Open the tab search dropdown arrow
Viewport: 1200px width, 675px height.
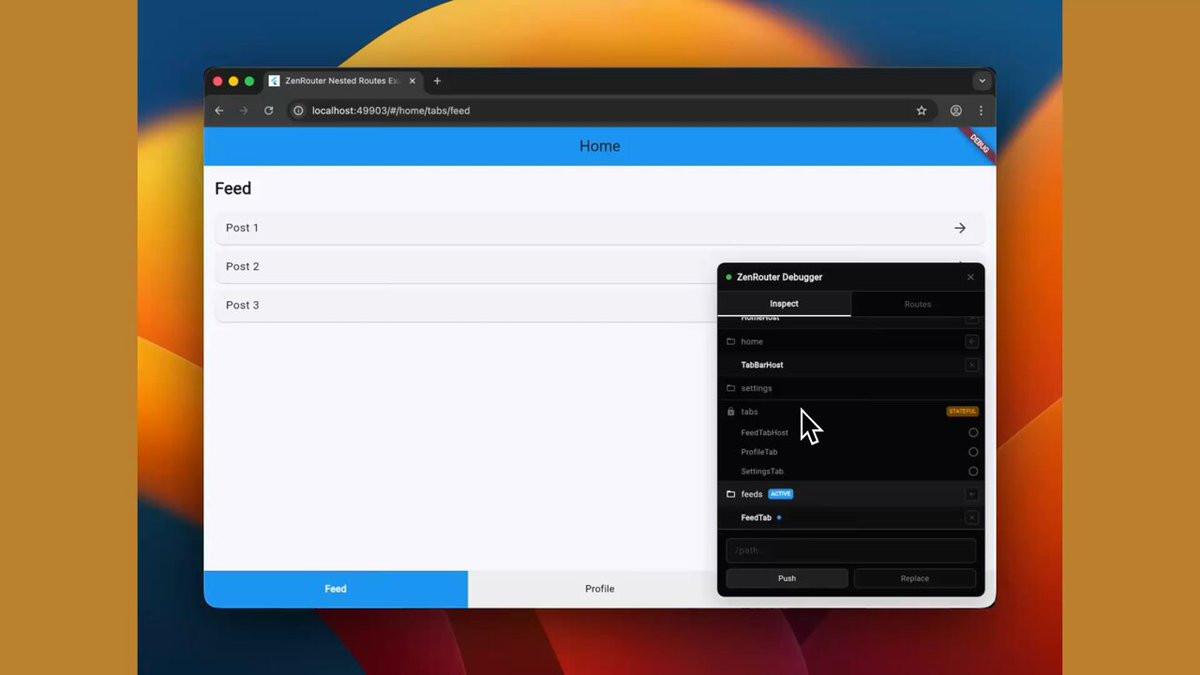[982, 81]
